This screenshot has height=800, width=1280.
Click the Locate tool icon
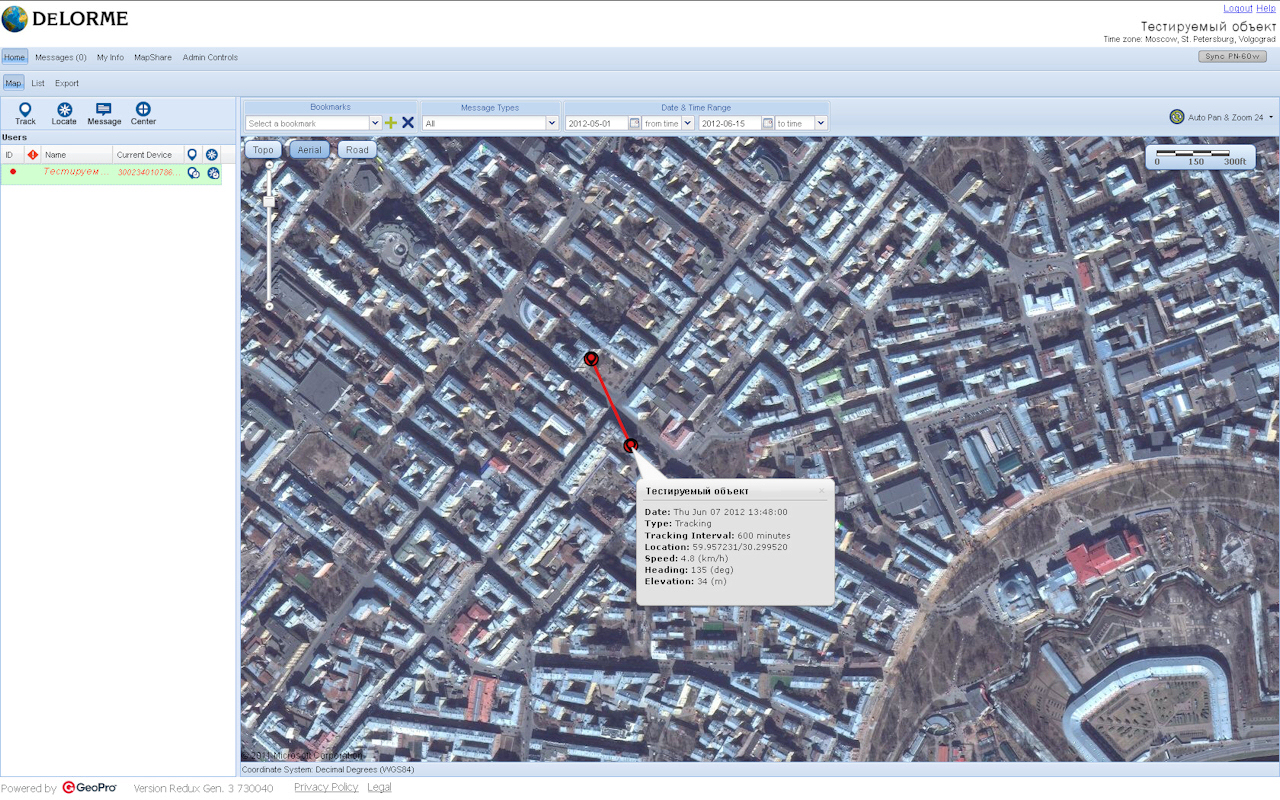64,109
